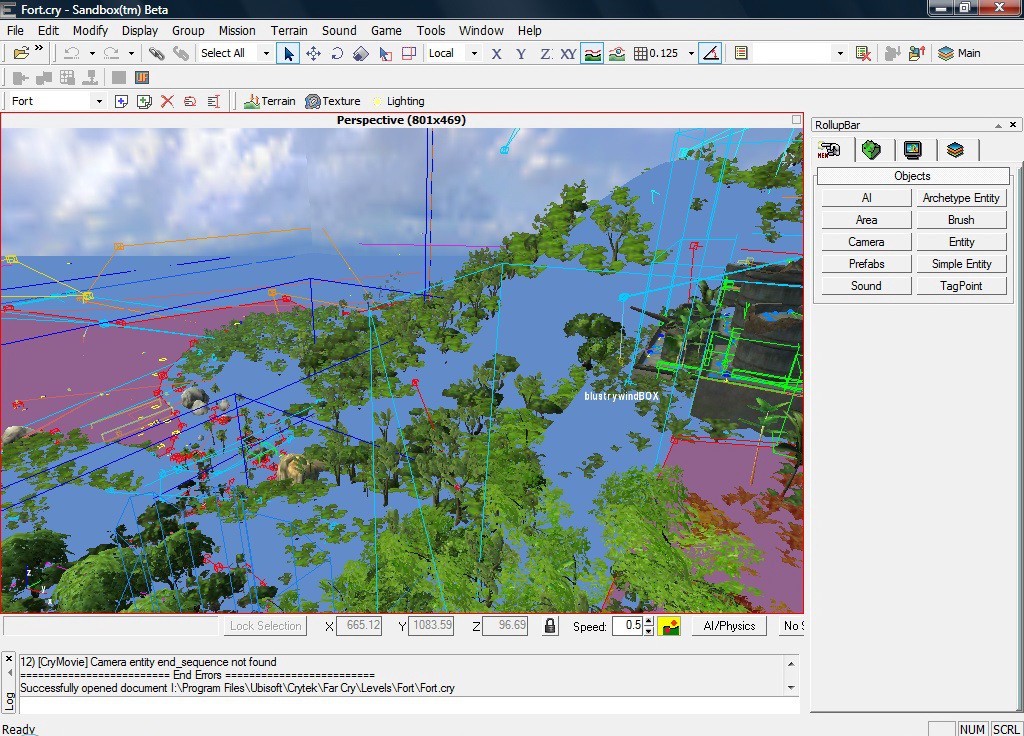This screenshot has height=736, width=1024.
Task: Select the Move object tool
Action: (x=313, y=53)
